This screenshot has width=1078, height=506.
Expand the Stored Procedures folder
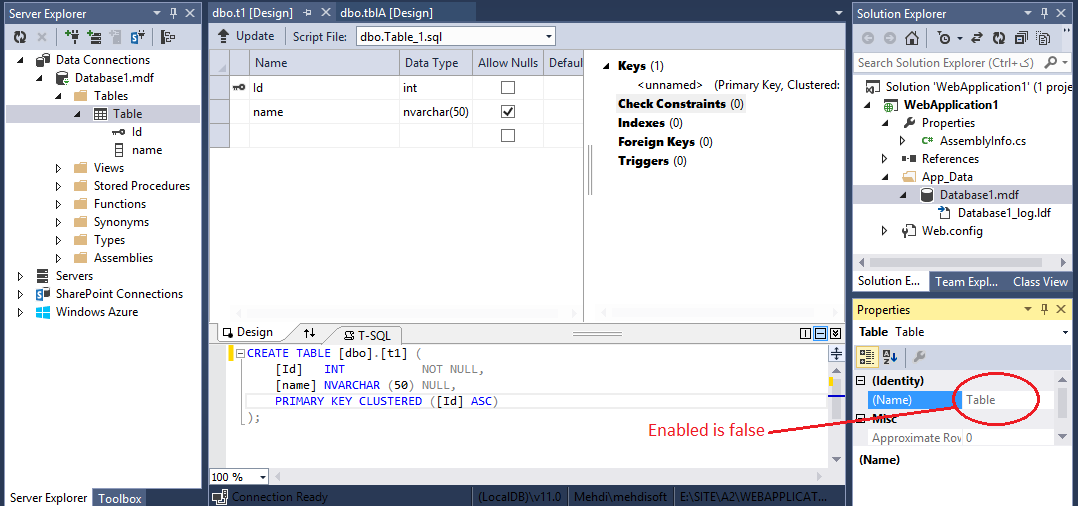[58, 186]
